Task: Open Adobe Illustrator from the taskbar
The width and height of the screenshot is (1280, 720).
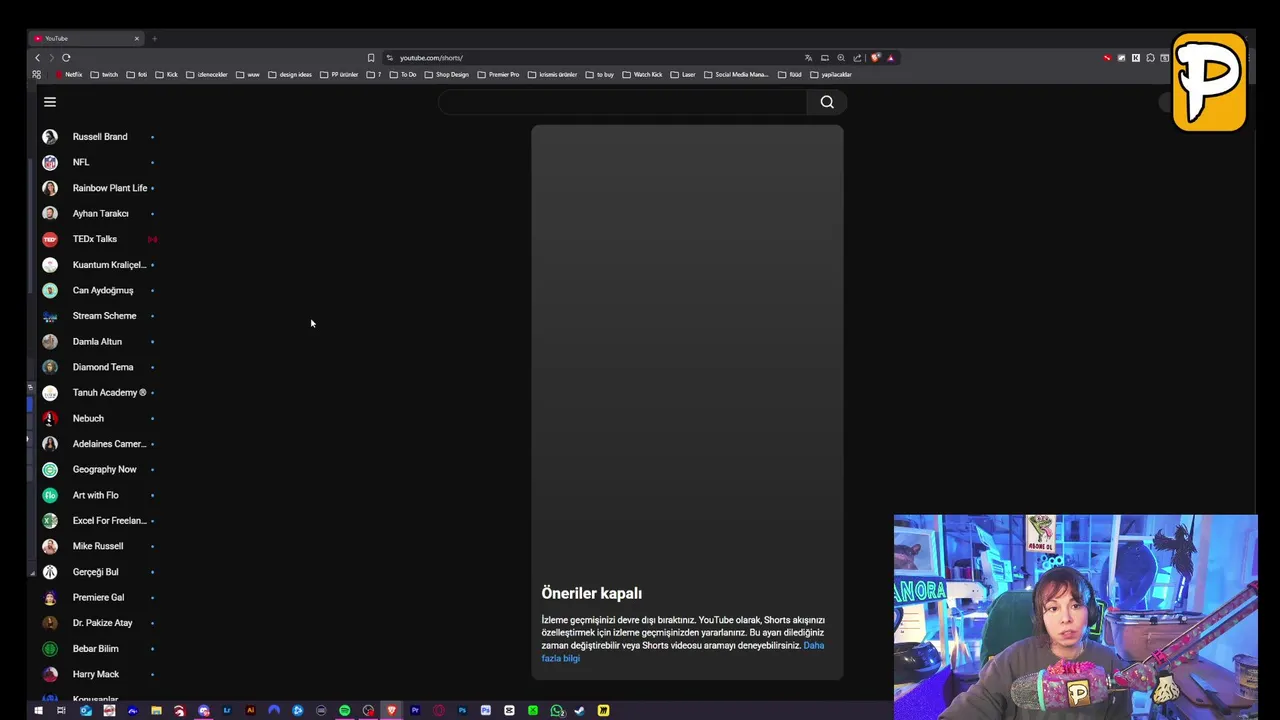Action: 250,711
